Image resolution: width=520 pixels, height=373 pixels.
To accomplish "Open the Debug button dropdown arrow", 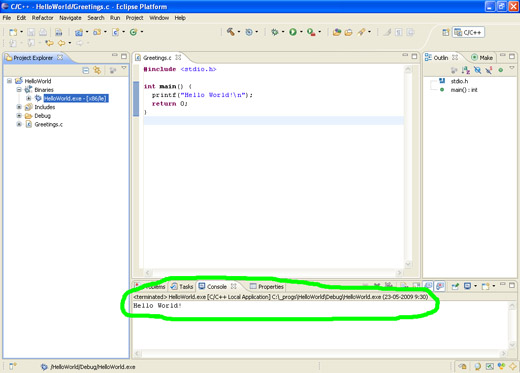I will (x=283, y=32).
